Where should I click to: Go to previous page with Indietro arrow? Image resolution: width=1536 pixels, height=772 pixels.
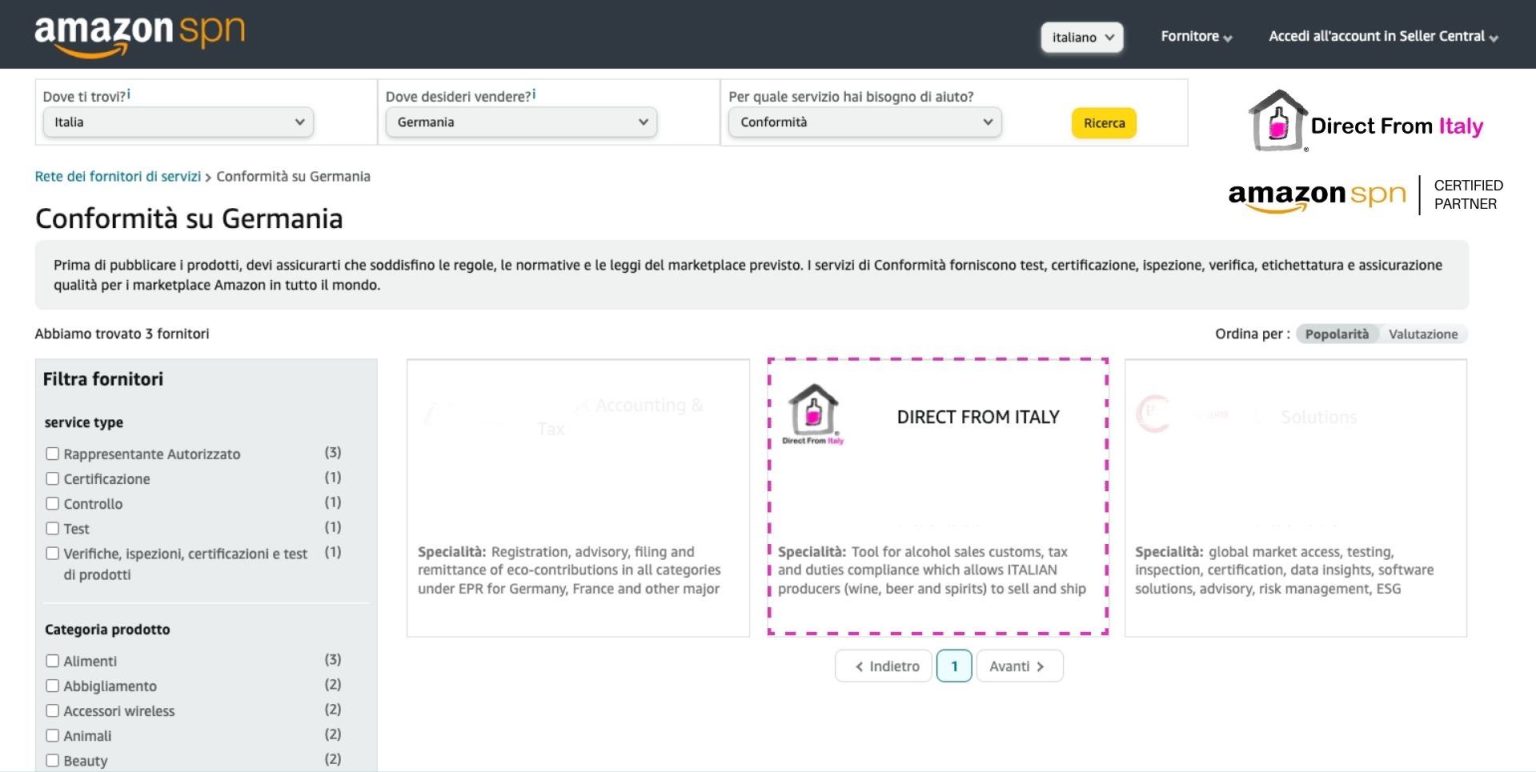tap(884, 666)
